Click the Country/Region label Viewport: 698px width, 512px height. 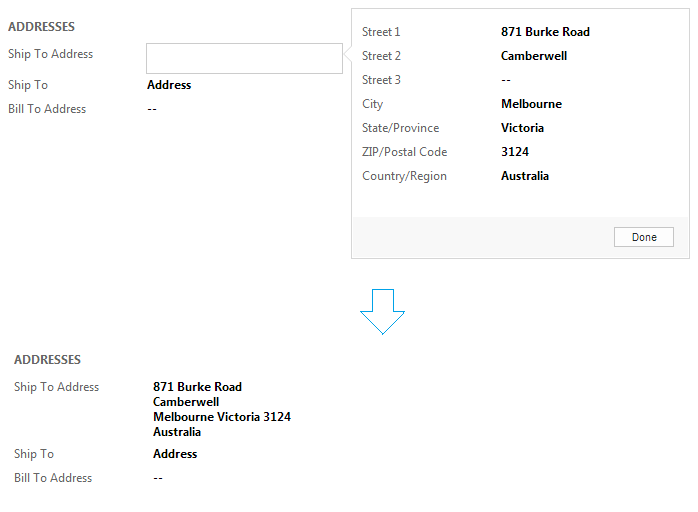[404, 176]
